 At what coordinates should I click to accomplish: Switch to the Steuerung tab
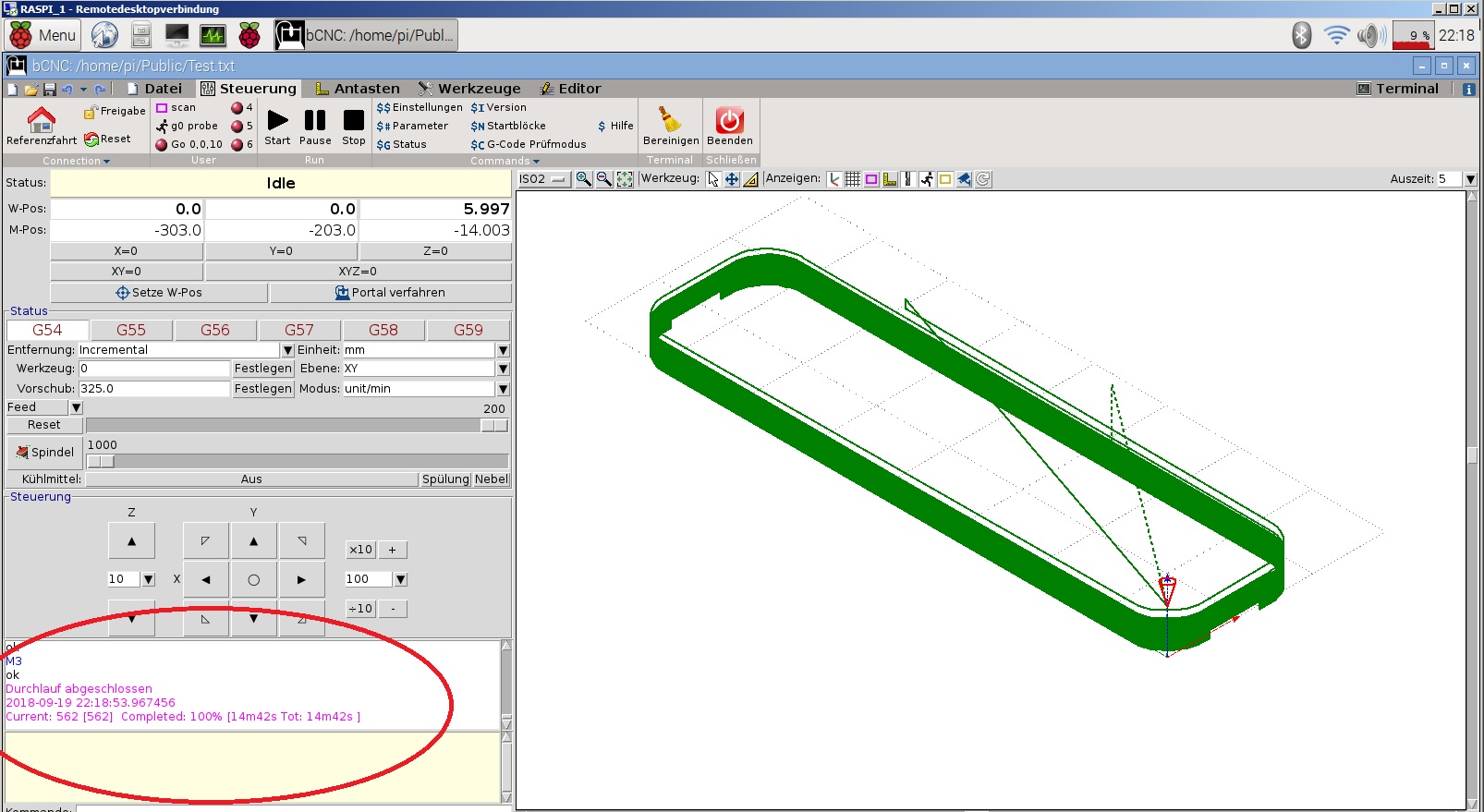click(x=249, y=89)
